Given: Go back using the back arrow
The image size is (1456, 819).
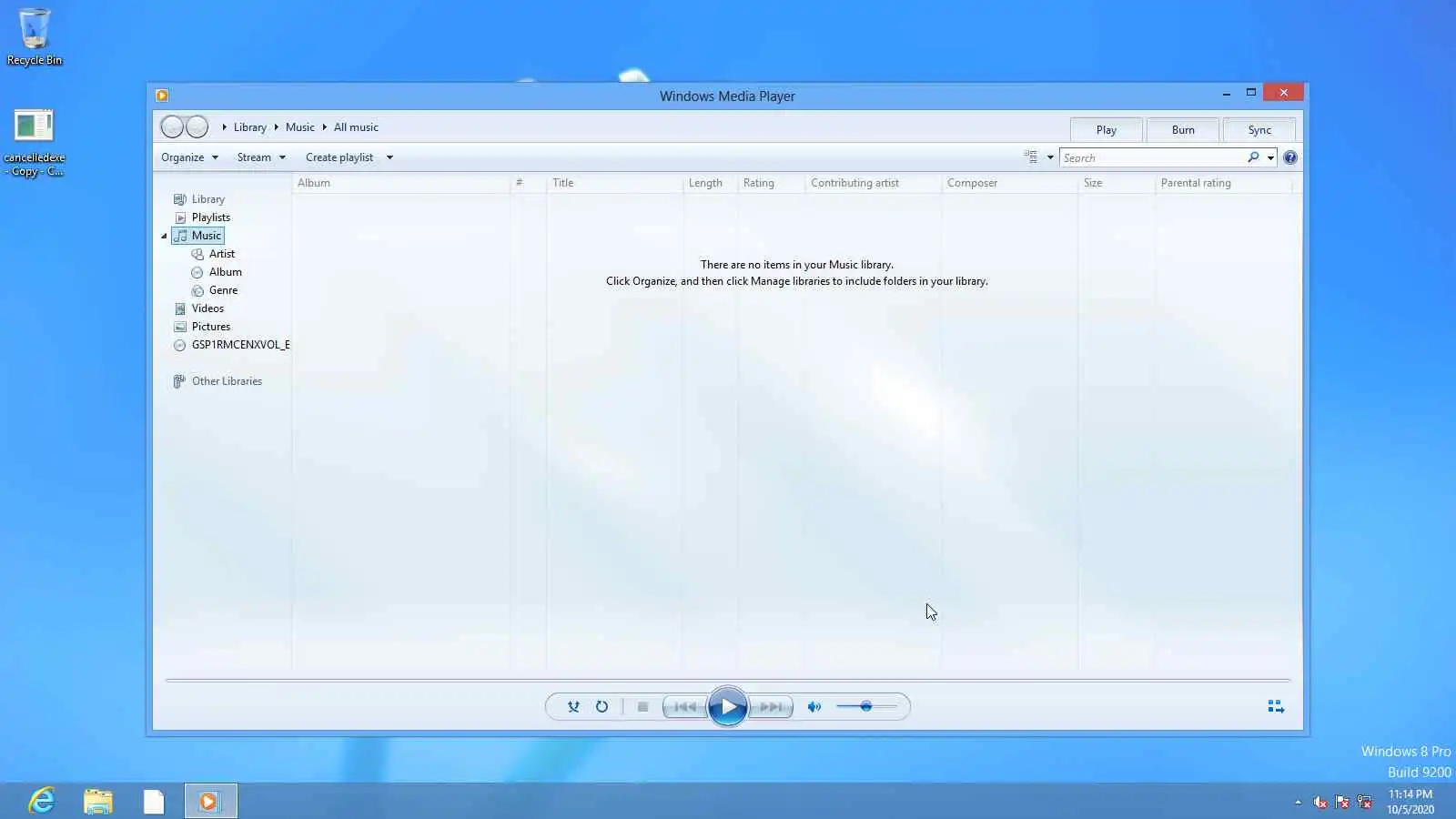Looking at the screenshot, I should tap(172, 127).
